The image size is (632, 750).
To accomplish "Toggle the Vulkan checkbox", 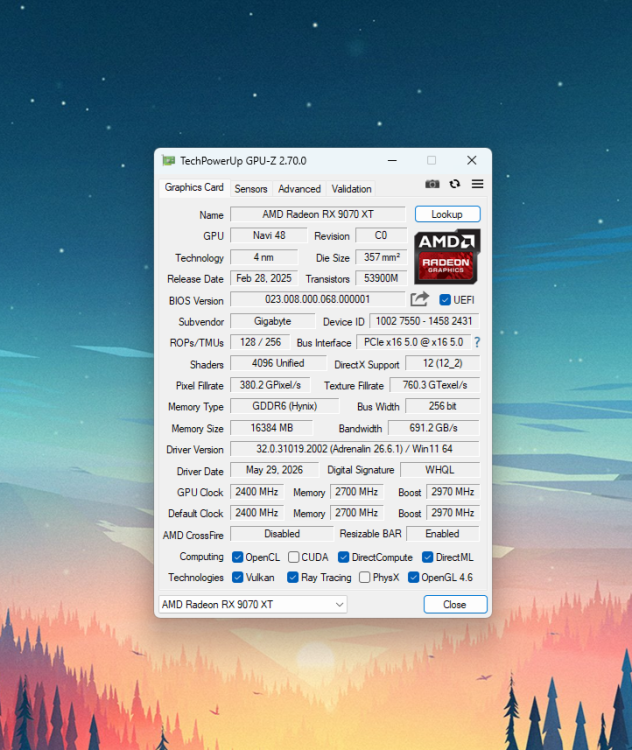I will pyautogui.click(x=237, y=577).
